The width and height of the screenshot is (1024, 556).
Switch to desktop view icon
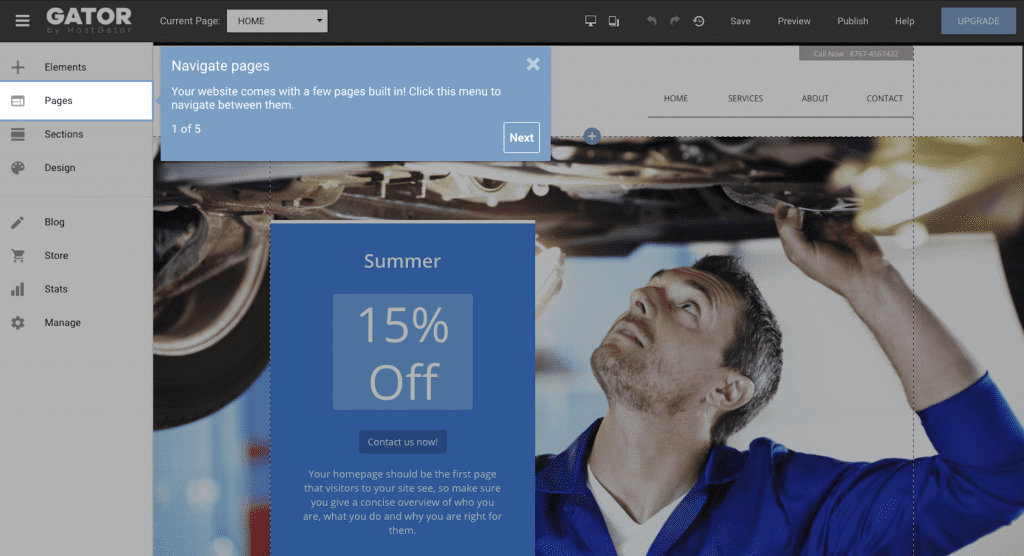click(590, 21)
